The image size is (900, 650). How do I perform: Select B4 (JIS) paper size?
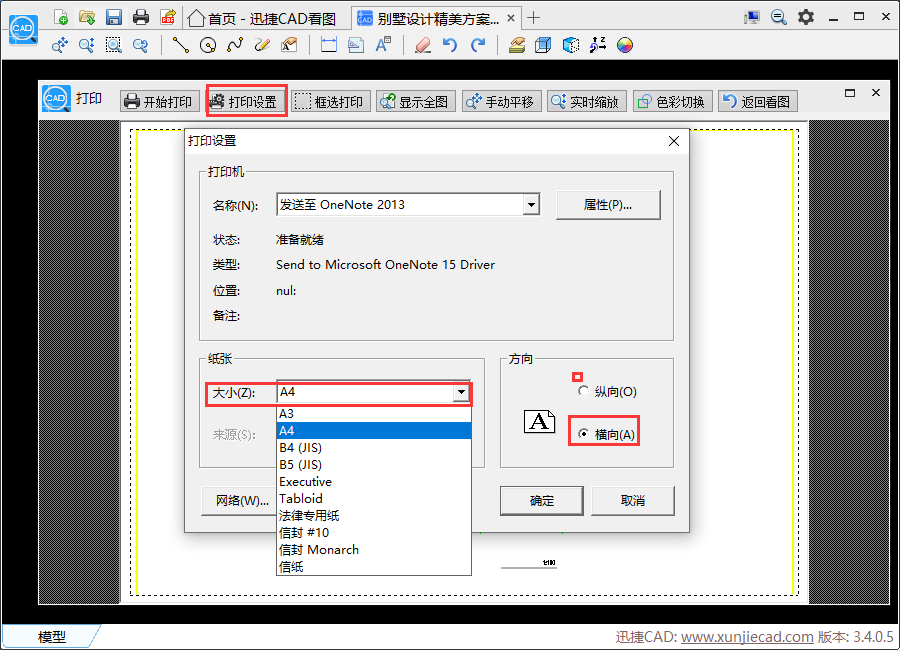tap(374, 447)
